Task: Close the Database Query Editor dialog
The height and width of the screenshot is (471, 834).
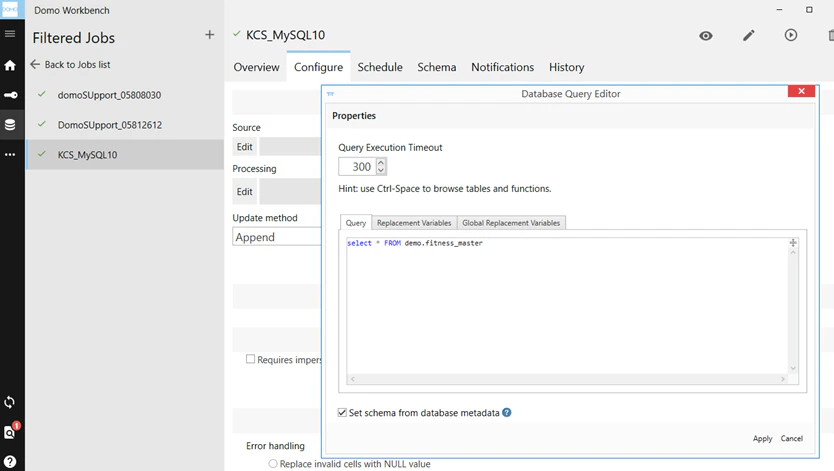Action: [802, 91]
